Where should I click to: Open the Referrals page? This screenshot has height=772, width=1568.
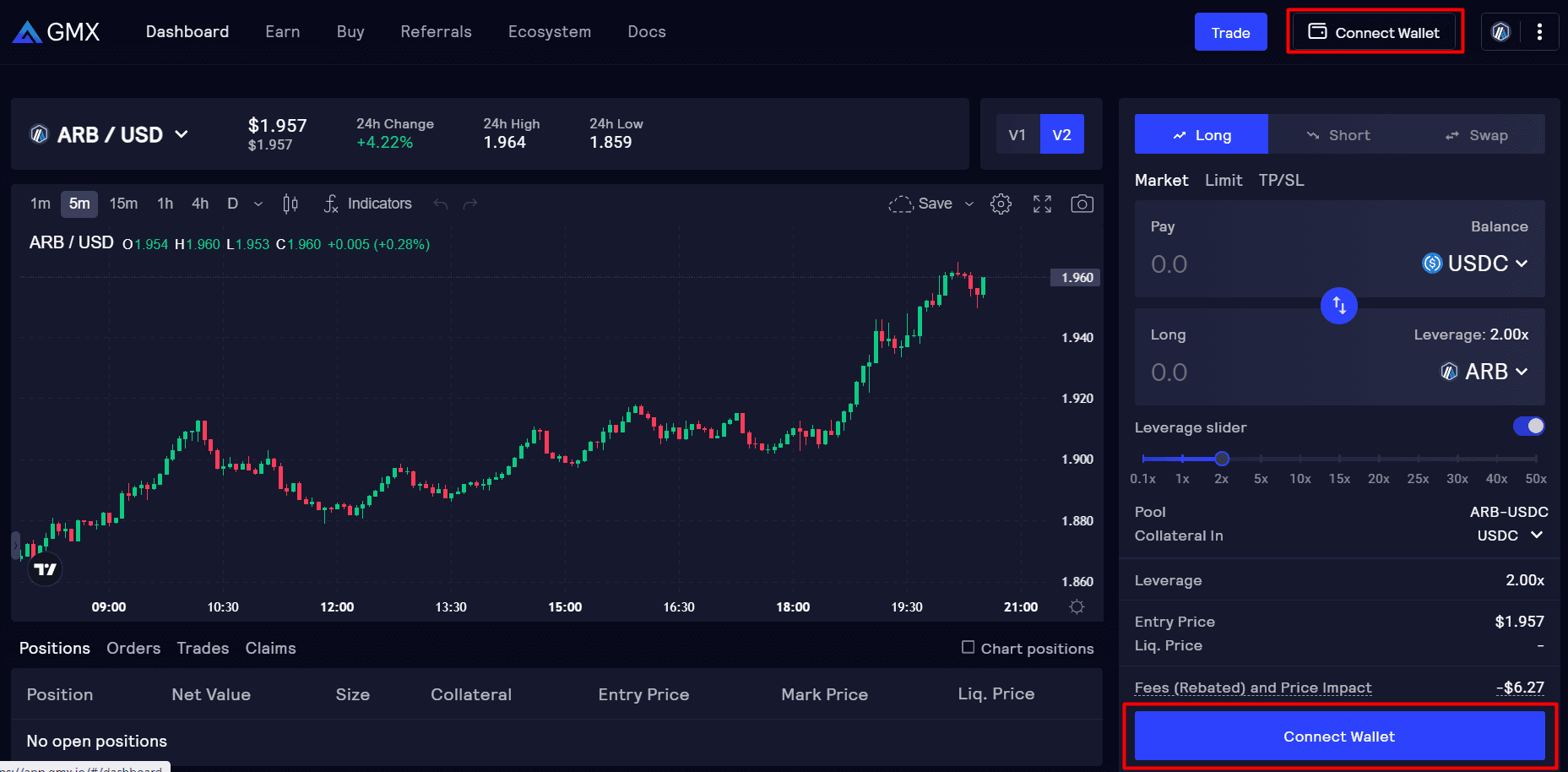[x=436, y=32]
